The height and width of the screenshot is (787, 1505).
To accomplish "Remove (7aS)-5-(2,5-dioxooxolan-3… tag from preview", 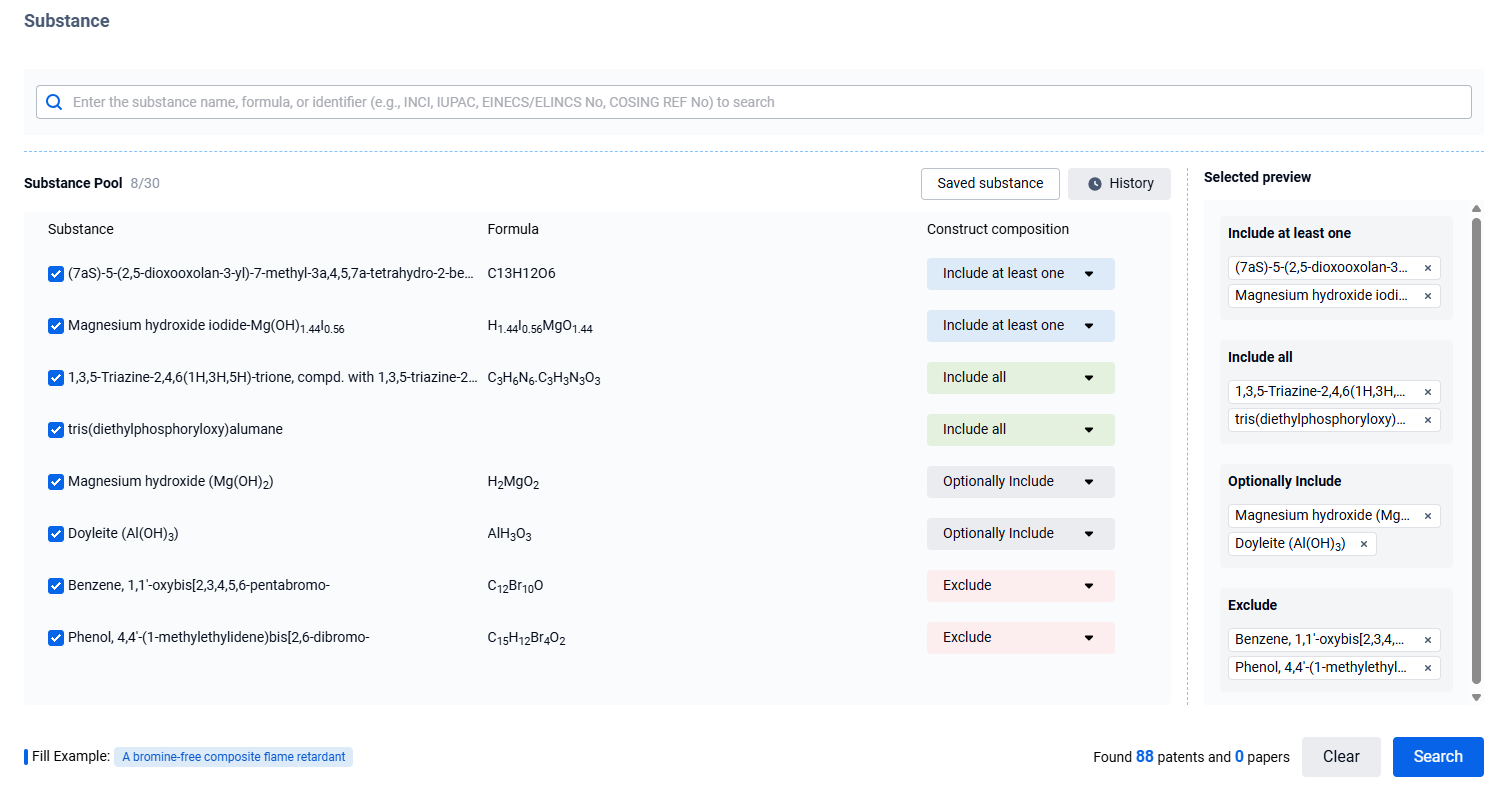I will pyautogui.click(x=1428, y=268).
